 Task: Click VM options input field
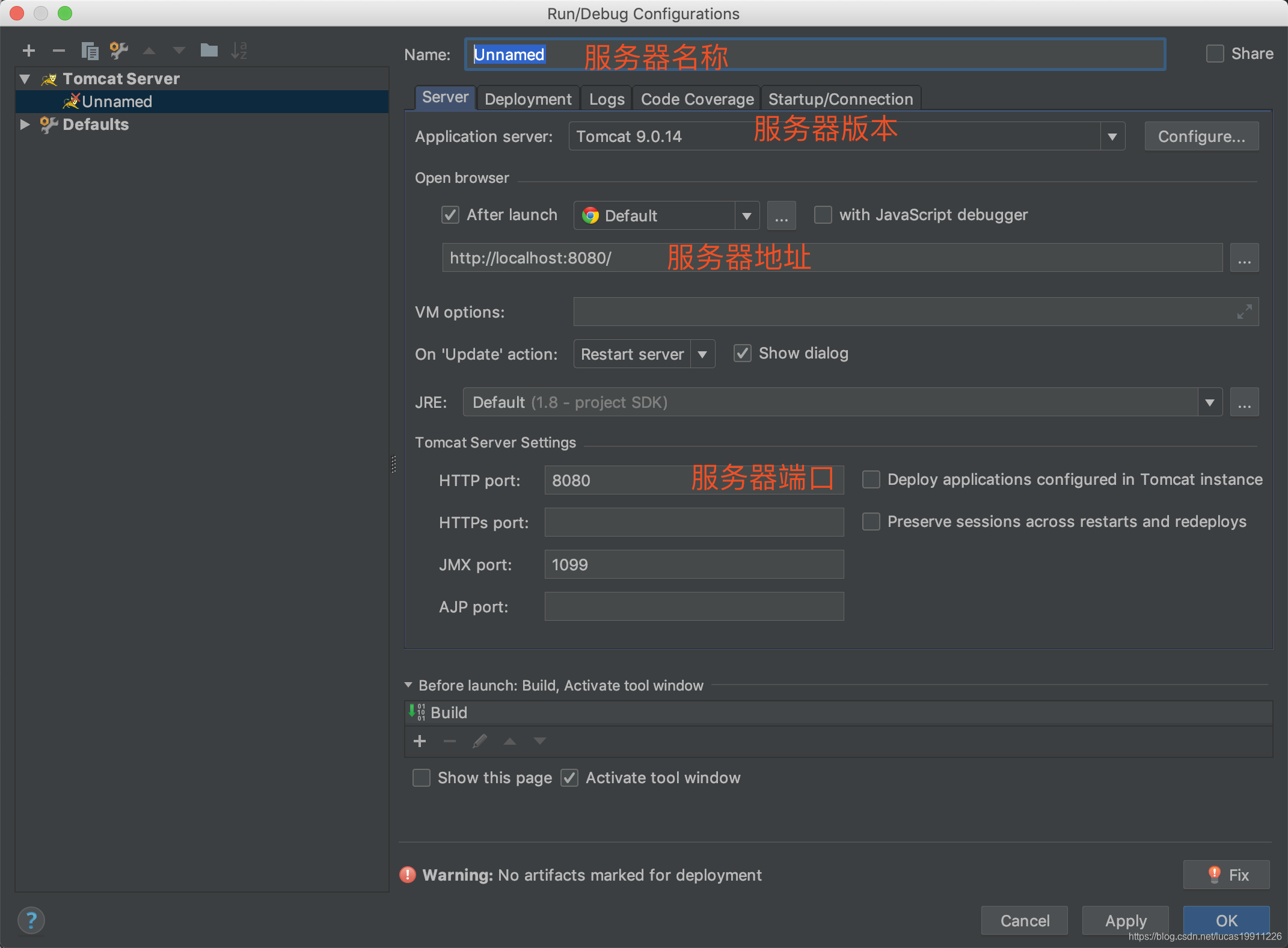pos(916,312)
